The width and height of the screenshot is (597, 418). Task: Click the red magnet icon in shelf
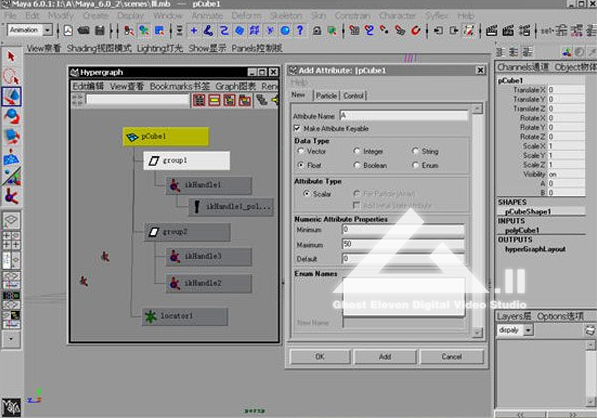point(415,30)
